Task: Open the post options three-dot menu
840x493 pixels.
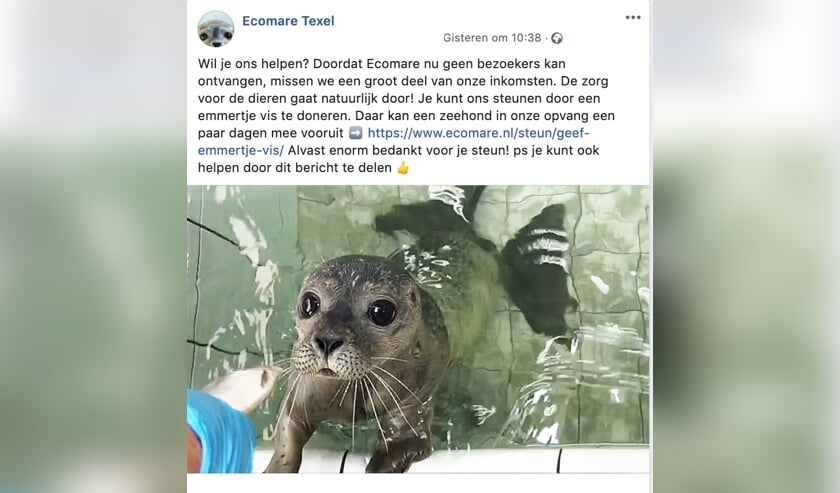Action: [633, 18]
